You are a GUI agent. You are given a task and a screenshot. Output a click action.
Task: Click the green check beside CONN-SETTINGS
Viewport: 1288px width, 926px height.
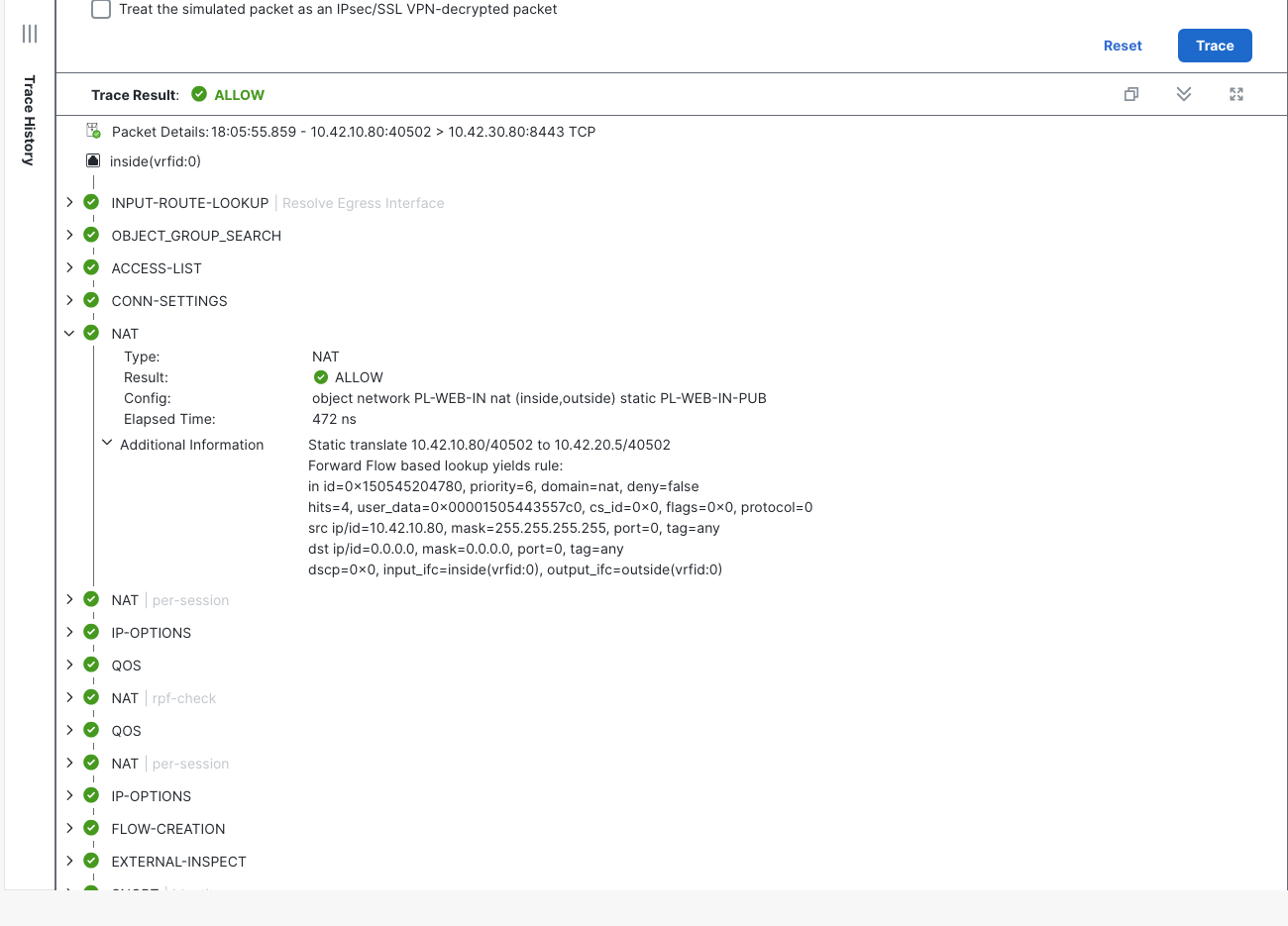coord(91,300)
